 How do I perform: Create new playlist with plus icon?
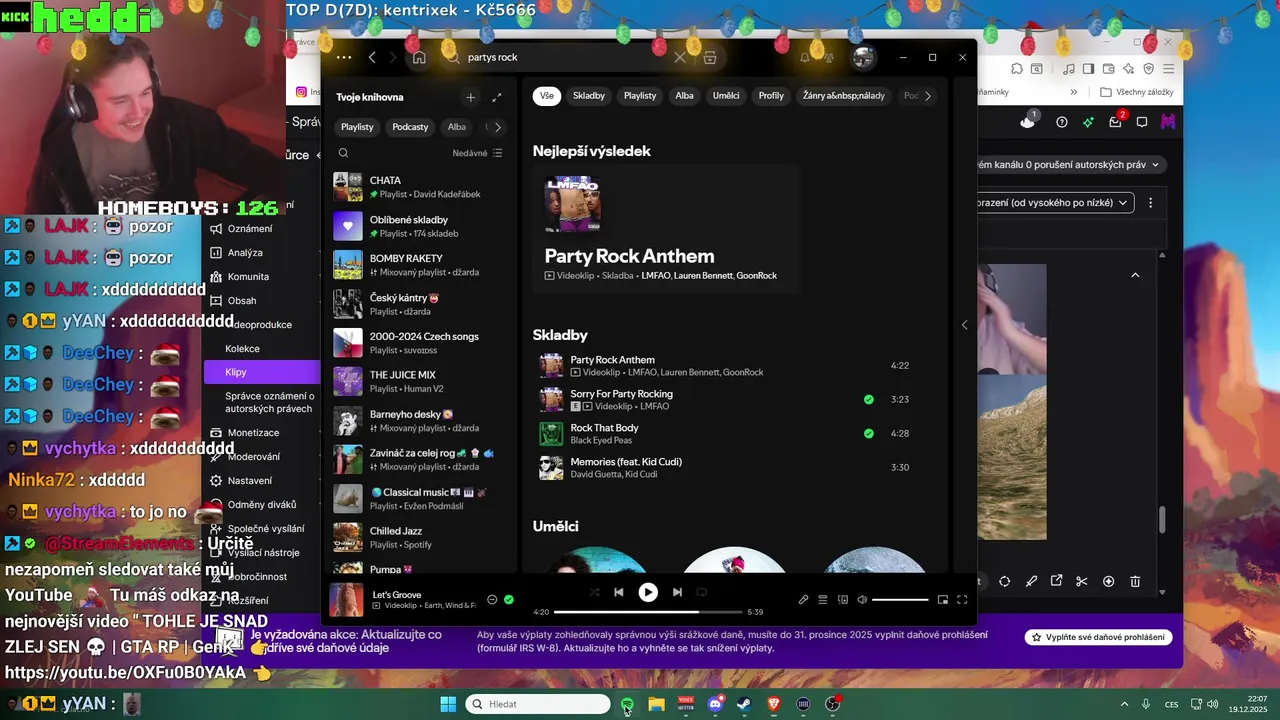[470, 97]
